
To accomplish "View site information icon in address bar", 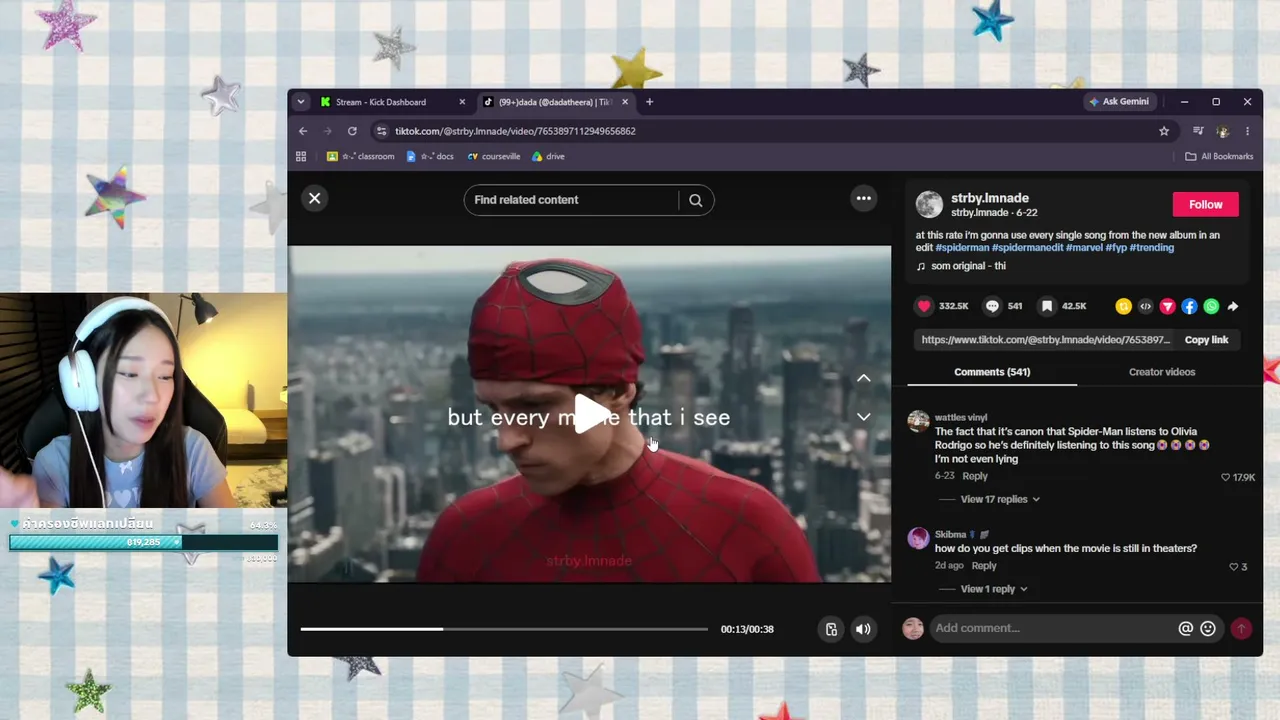I will (x=381, y=131).
